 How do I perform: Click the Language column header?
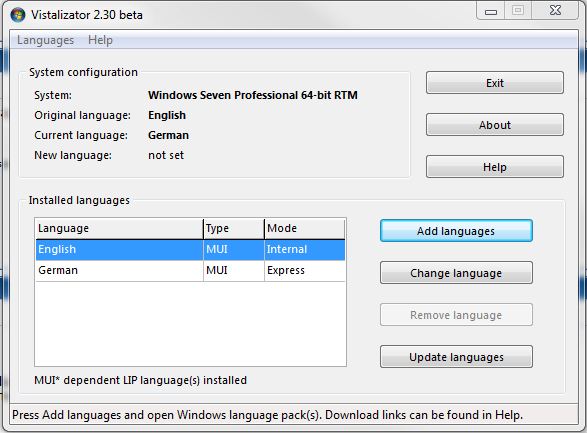(119, 228)
